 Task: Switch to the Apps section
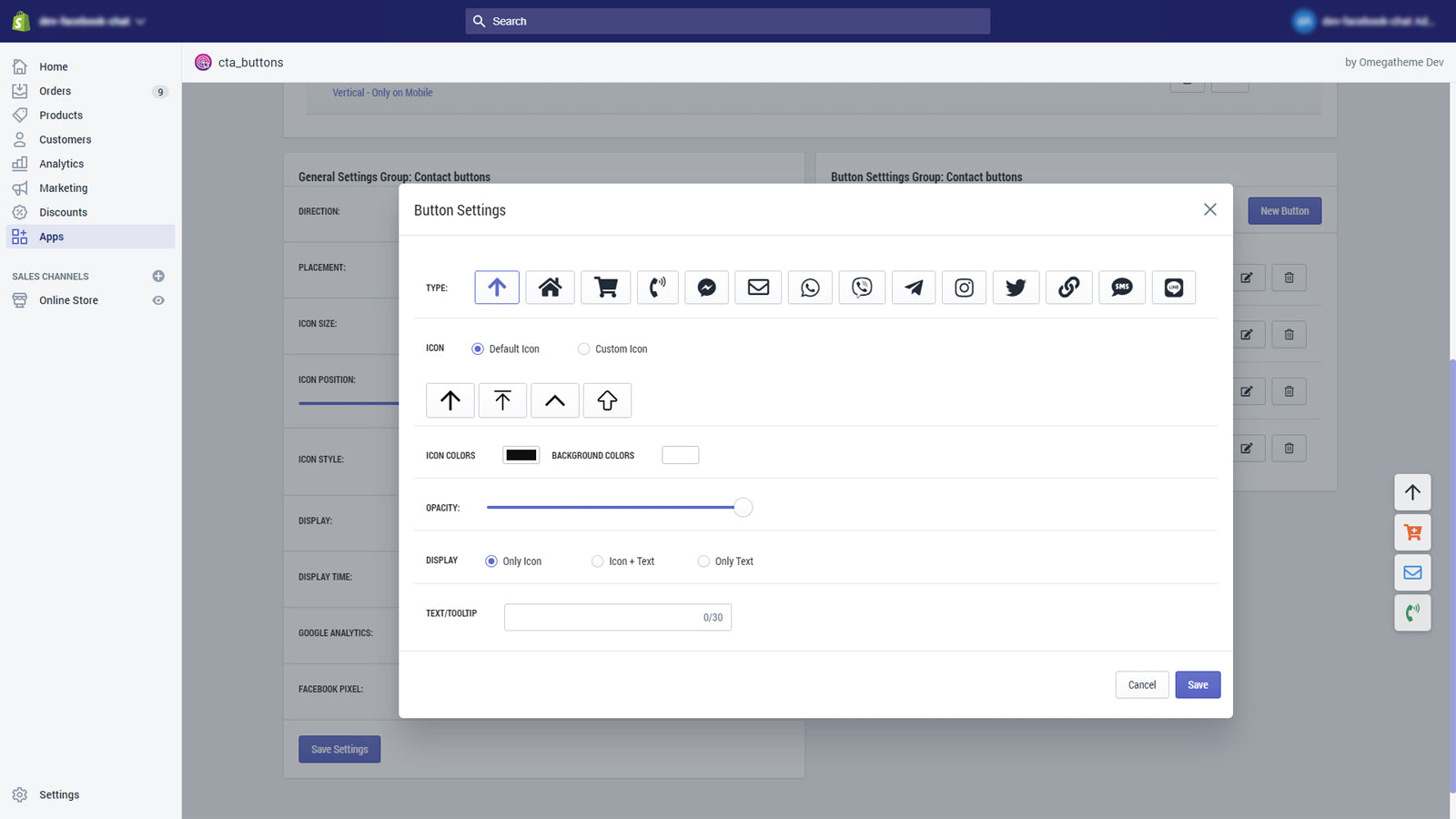(51, 236)
